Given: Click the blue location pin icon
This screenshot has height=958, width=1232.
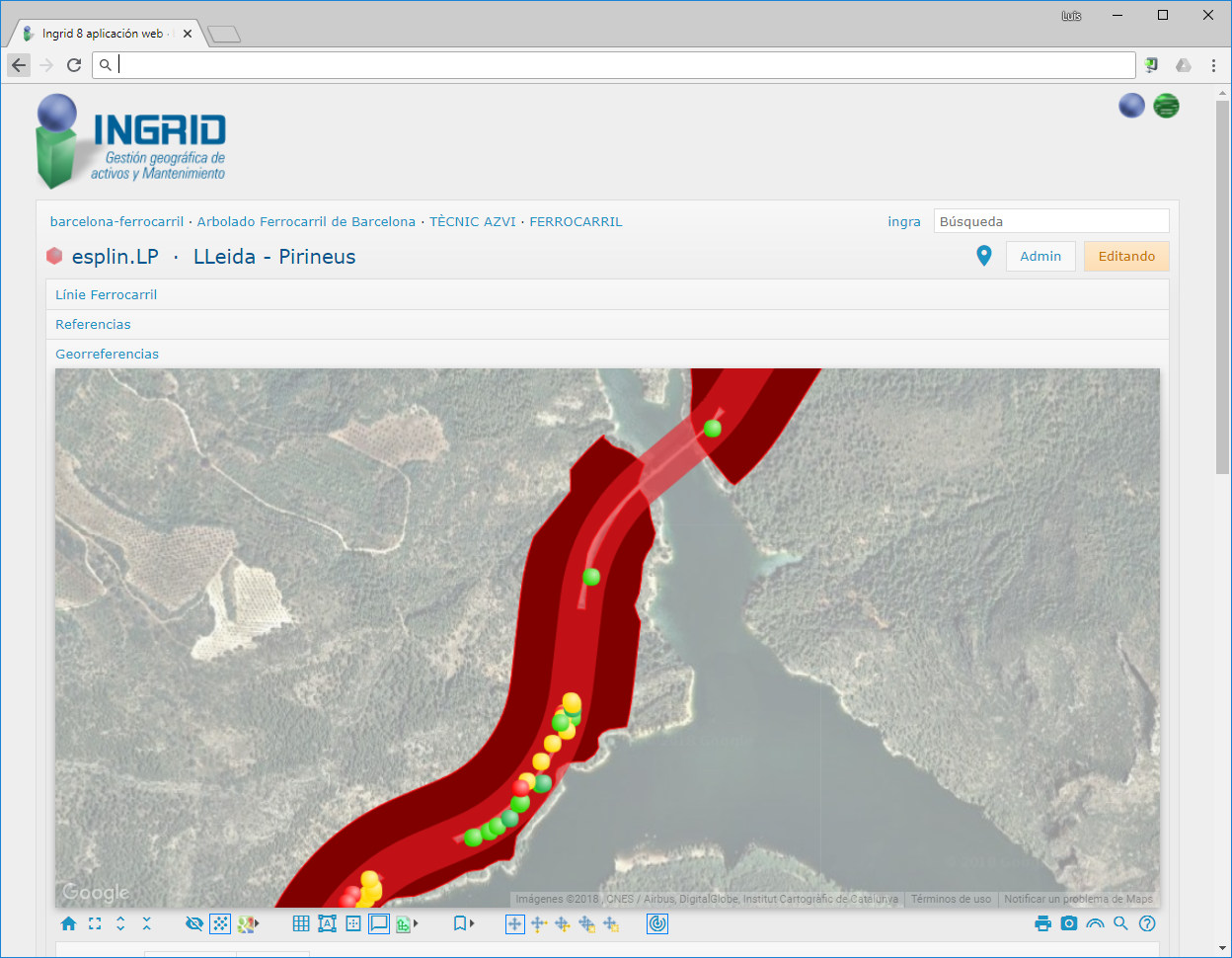Looking at the screenshot, I should click(x=983, y=256).
